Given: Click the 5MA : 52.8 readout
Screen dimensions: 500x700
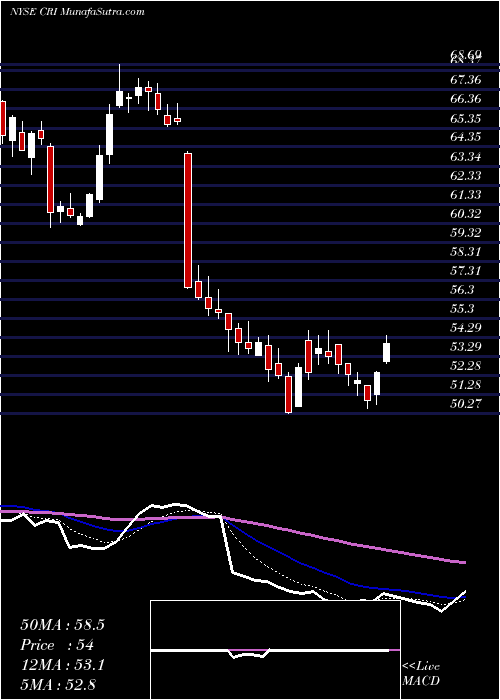Looking at the screenshot, I should click(58, 684).
